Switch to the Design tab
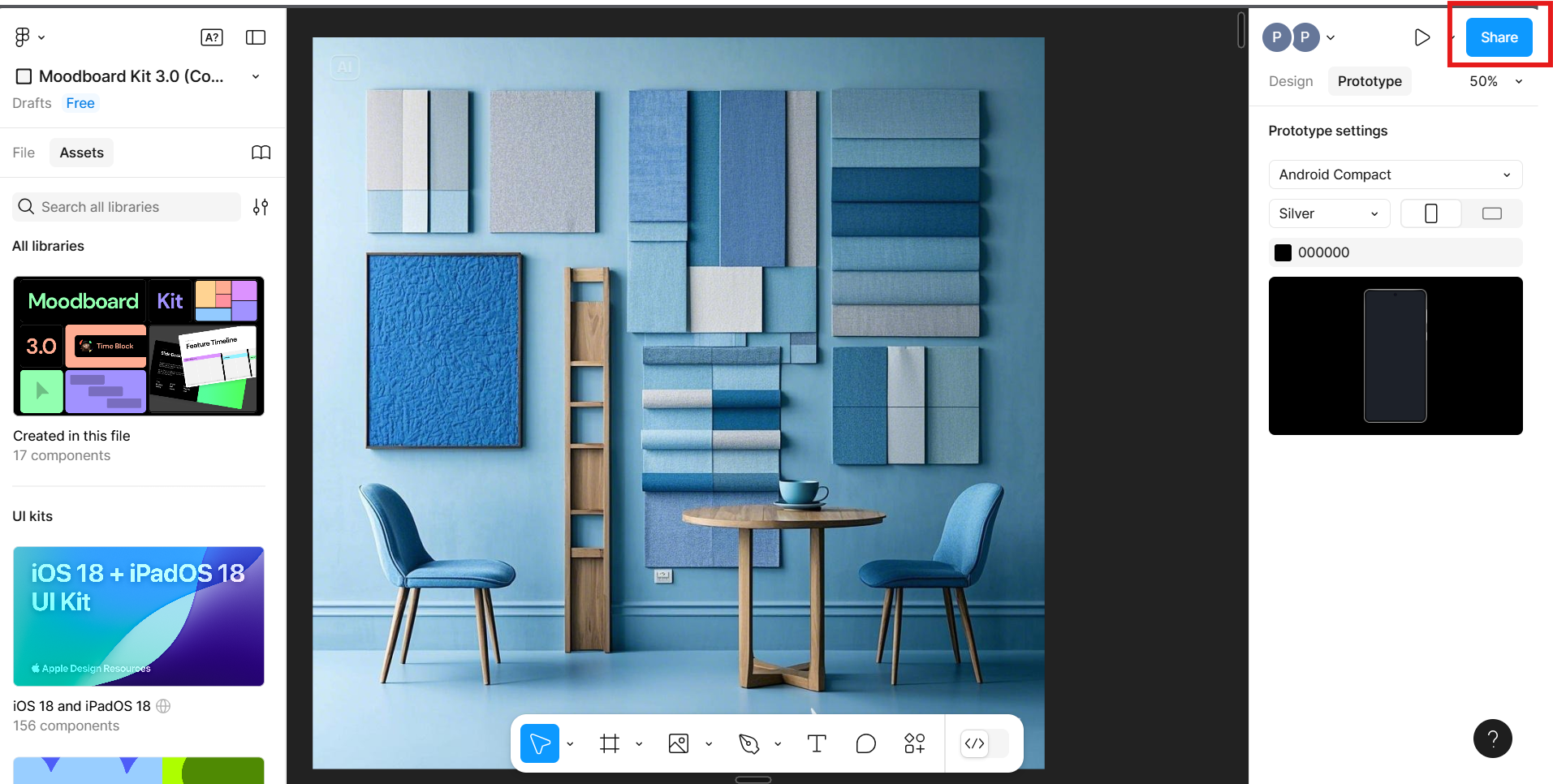This screenshot has height=784, width=1553. [x=1290, y=81]
